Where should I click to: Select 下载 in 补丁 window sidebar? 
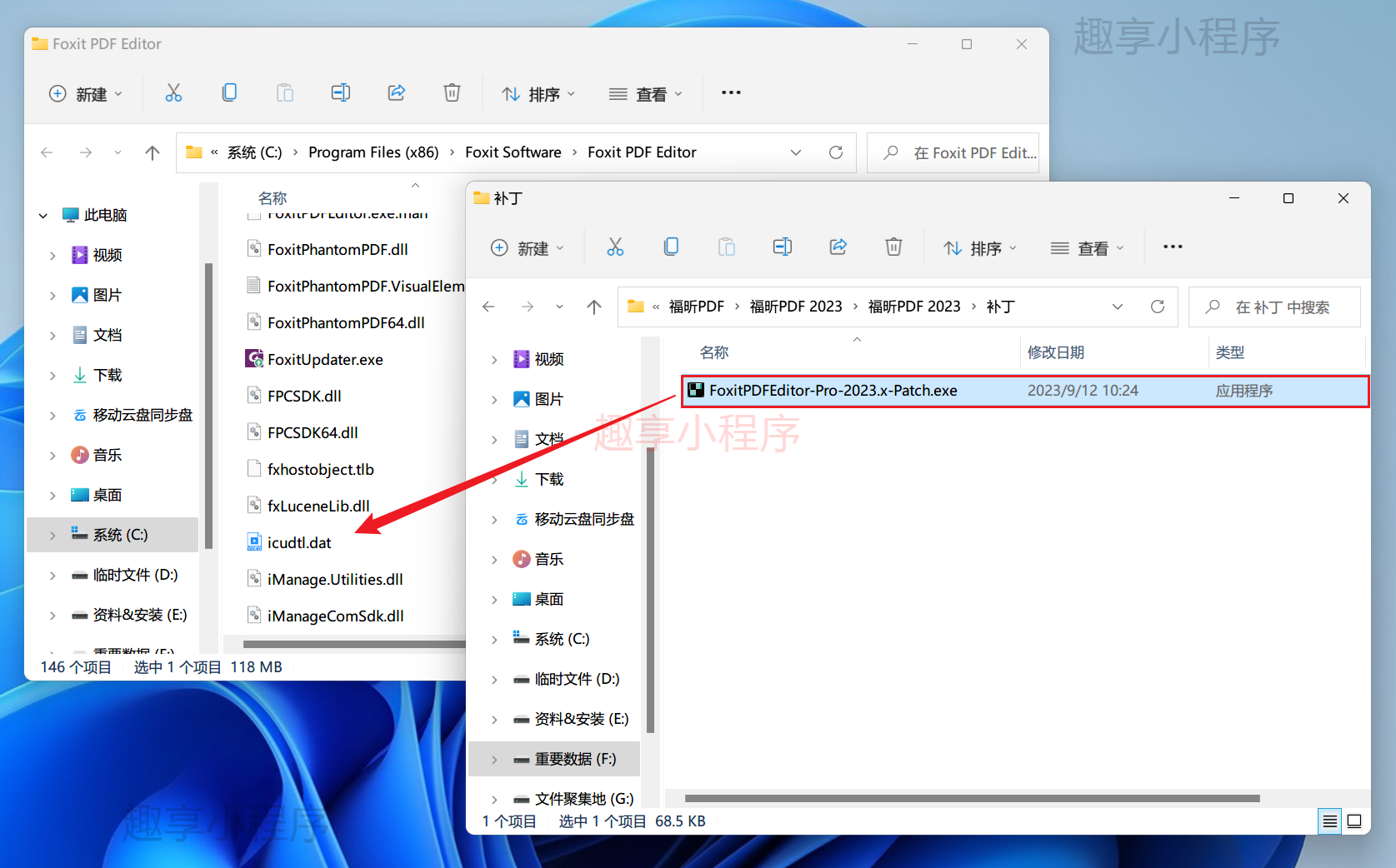548,479
